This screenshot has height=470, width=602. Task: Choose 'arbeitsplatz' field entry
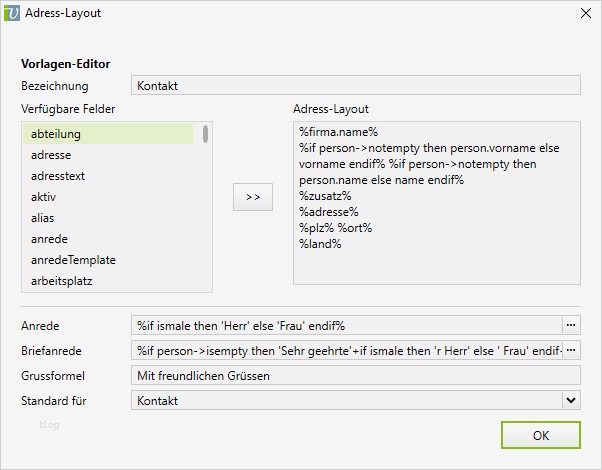[x=108, y=281]
